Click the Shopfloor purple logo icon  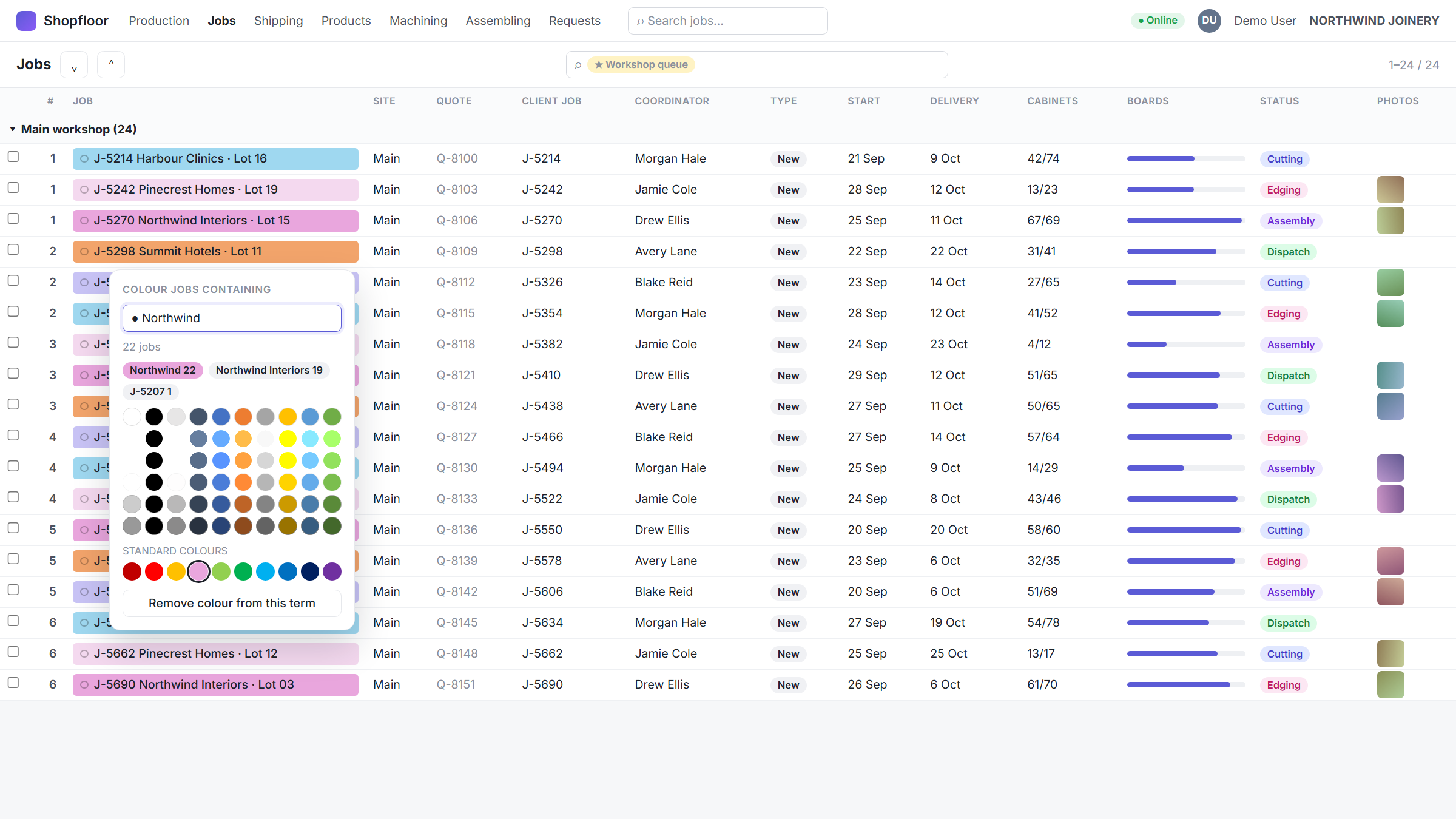click(26, 21)
